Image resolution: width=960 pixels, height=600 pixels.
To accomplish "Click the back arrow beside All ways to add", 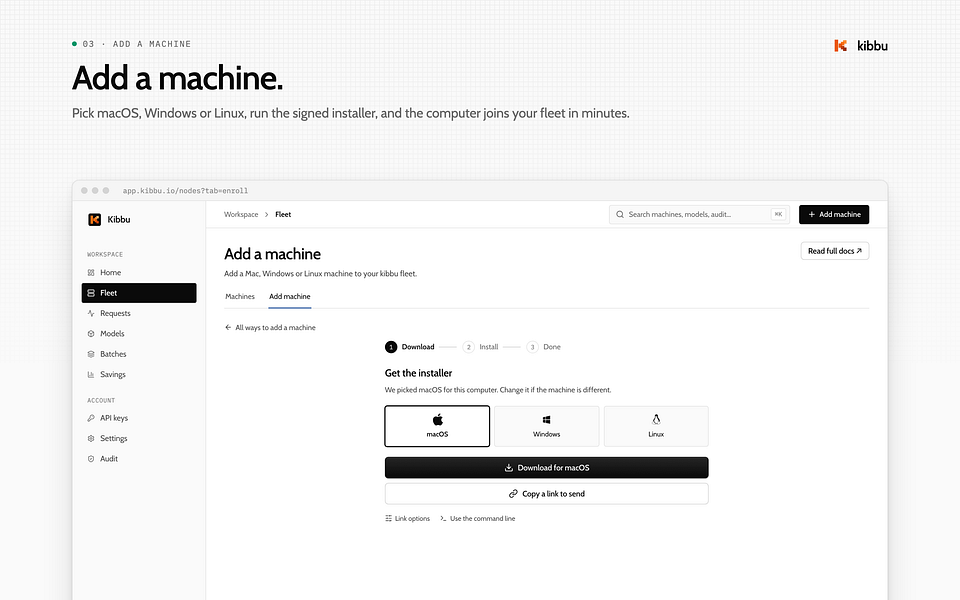I will point(228,328).
